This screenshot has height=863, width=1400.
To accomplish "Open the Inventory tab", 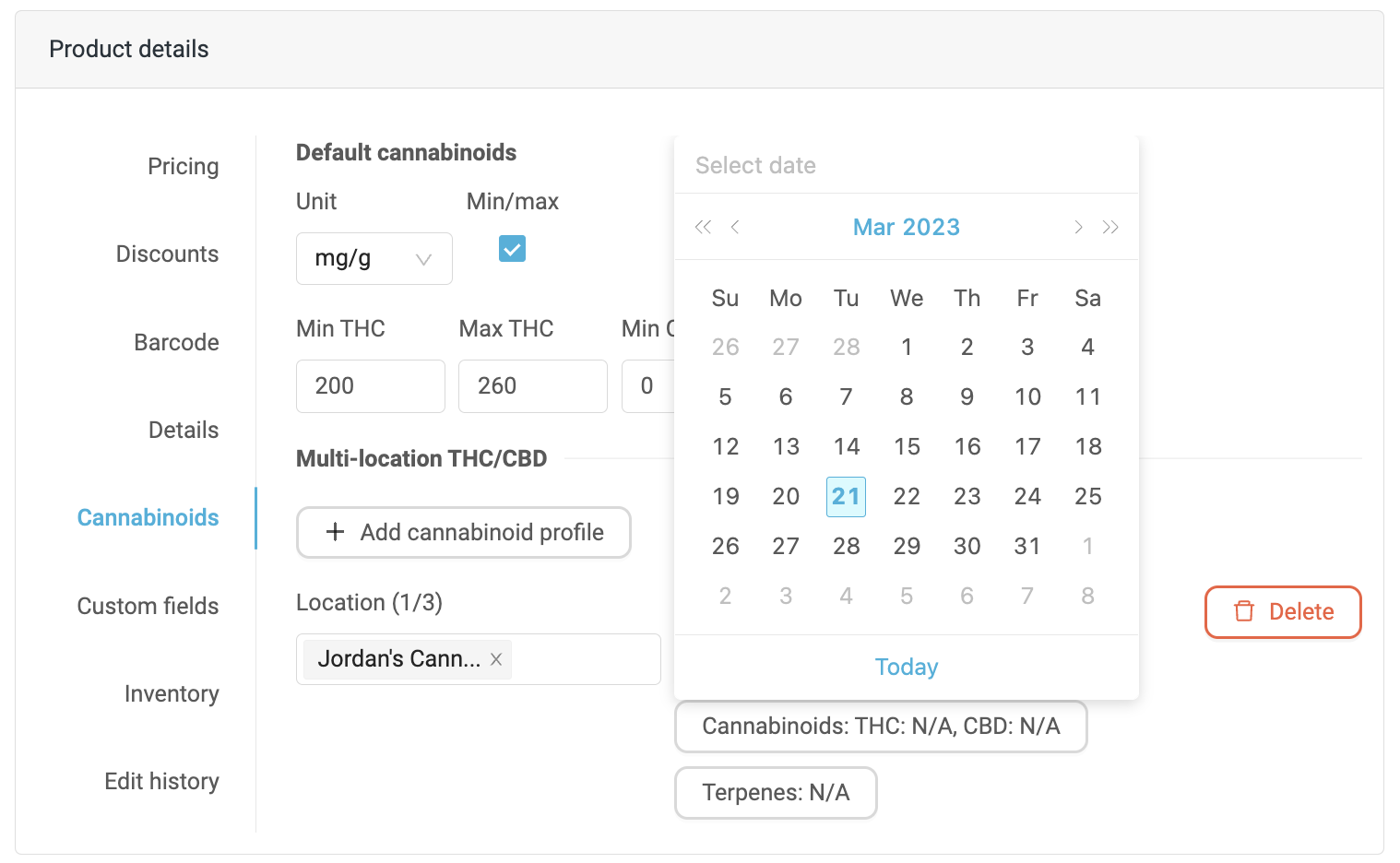I will 172,694.
